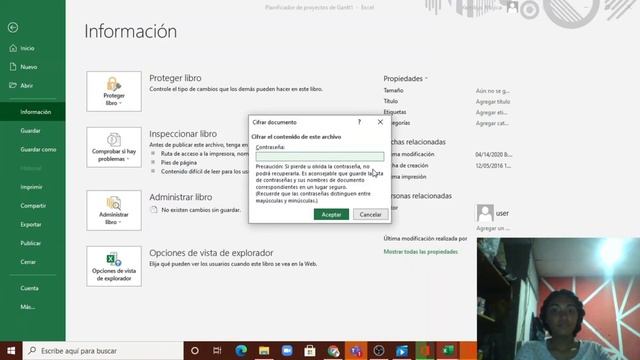
Task: Open Cortana circle icon on taskbar
Action: [195, 351]
